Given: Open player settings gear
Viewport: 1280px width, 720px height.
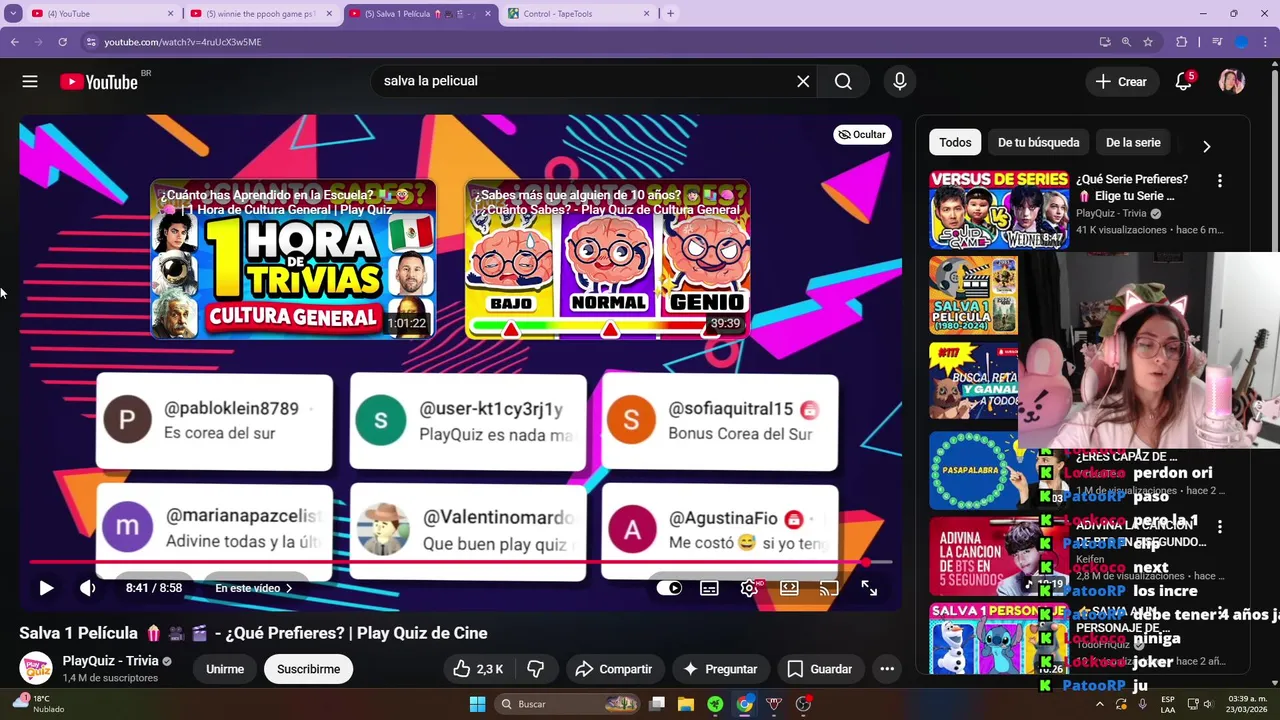Looking at the screenshot, I should point(749,588).
